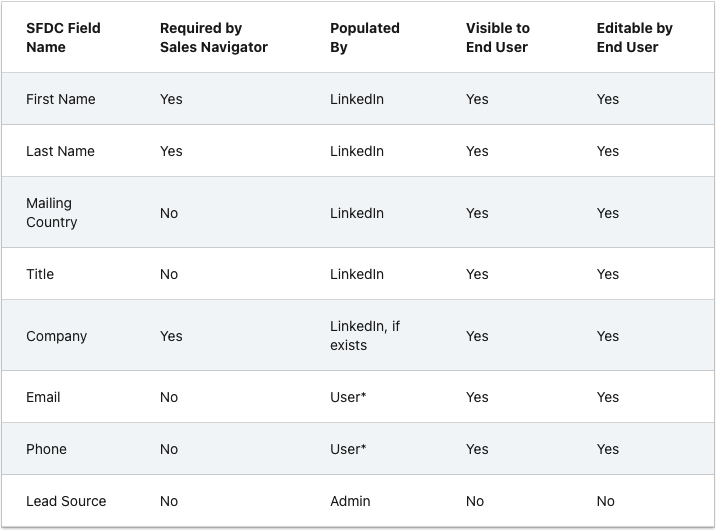Select the Populated By column header
This screenshot has height=530, width=716.
point(364,38)
